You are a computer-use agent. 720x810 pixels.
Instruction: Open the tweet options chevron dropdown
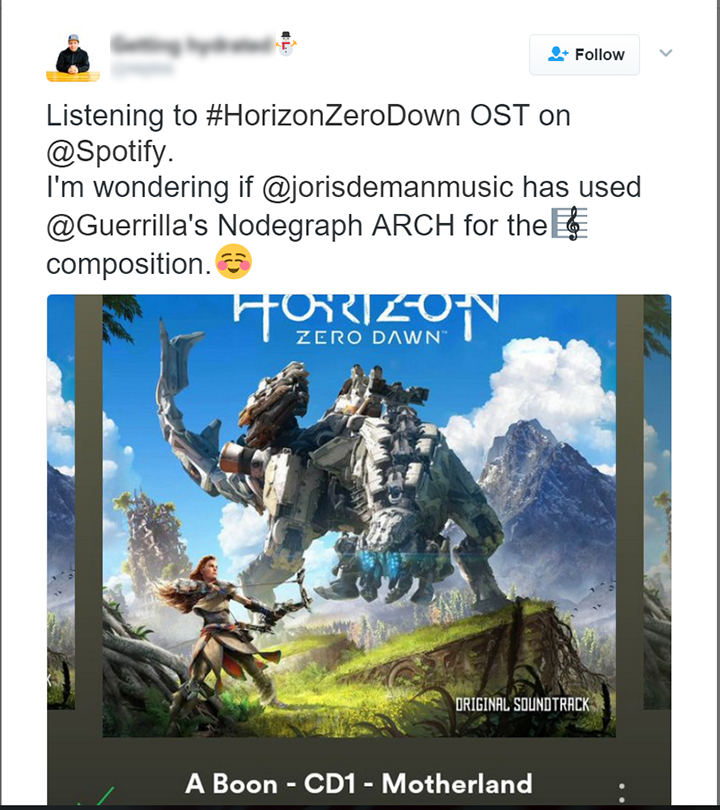point(666,53)
